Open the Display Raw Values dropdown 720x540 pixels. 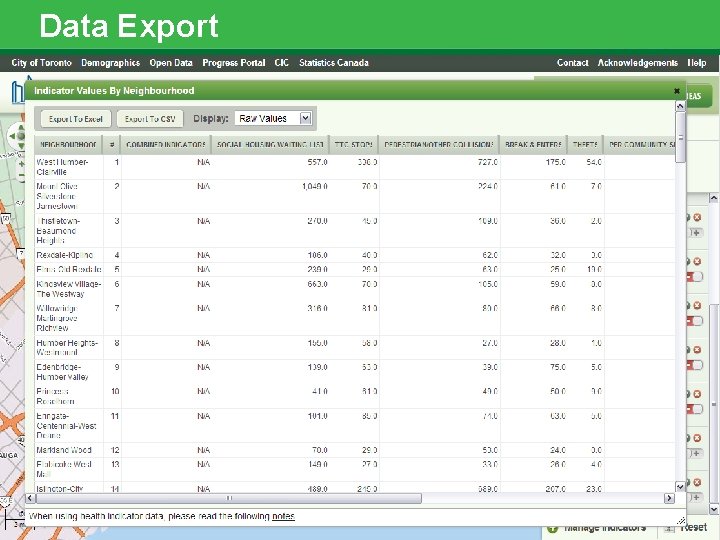(x=274, y=118)
